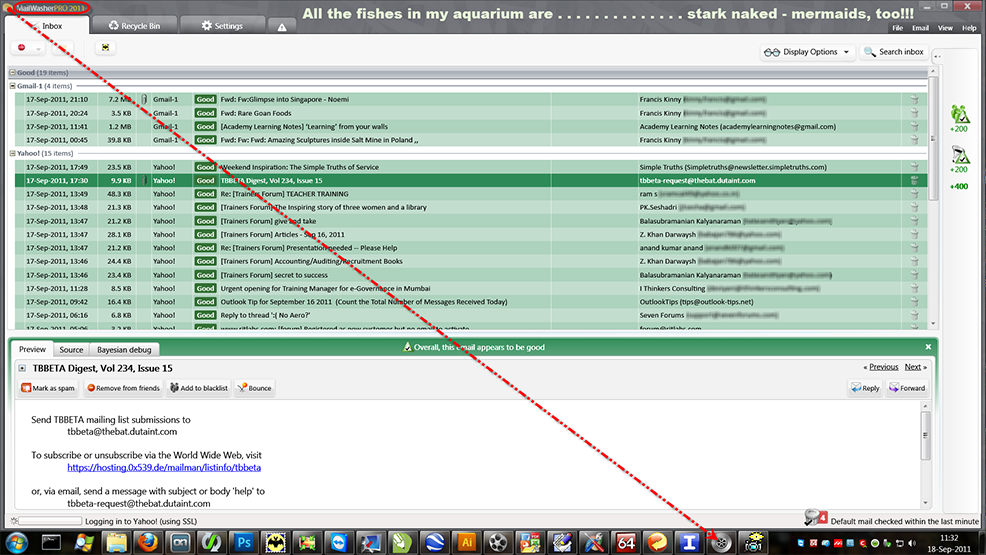Screen dimensions: 986x555
Task: Select the Inbox tab
Action: click(x=46, y=26)
